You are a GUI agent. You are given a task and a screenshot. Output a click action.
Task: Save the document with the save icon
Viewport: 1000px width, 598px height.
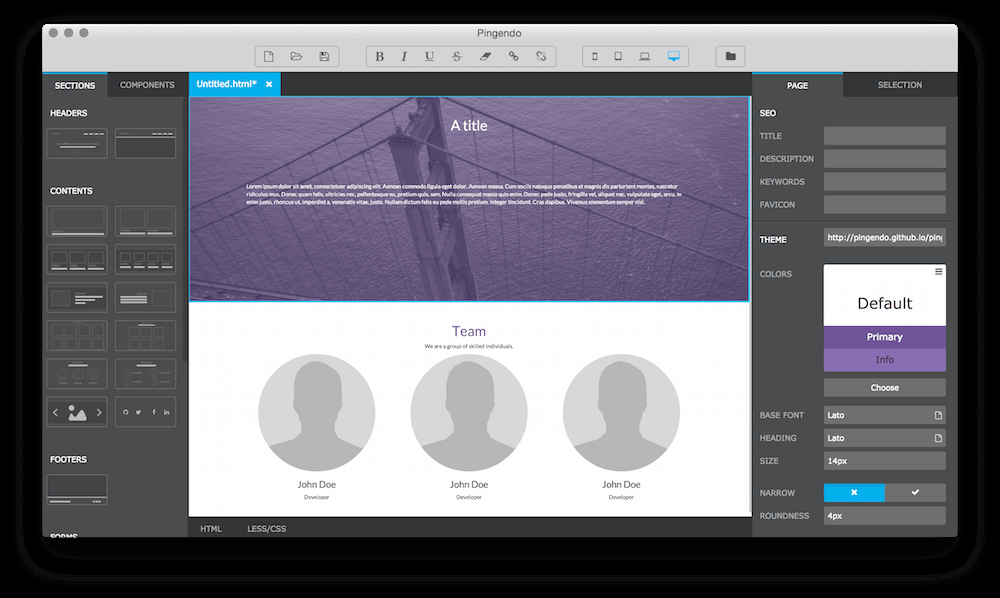324,56
